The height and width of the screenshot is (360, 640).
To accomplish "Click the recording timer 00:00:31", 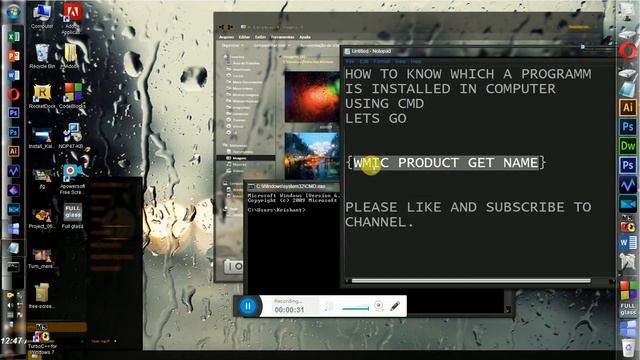I will click(x=289, y=310).
